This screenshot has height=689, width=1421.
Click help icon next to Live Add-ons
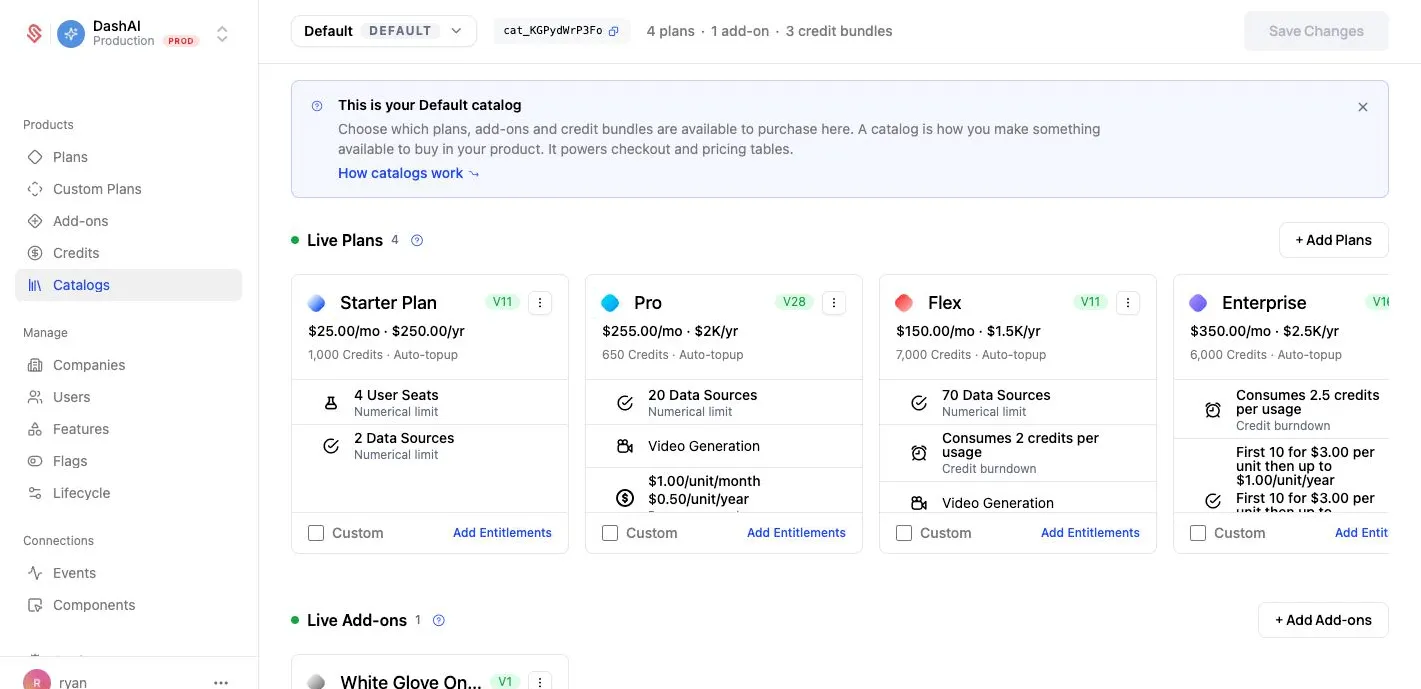pyautogui.click(x=438, y=620)
